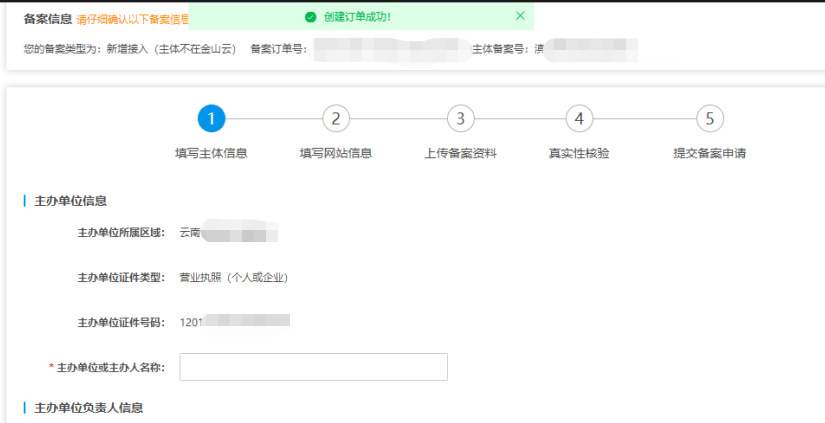Click 营业执照（个人或企业）value

[234, 277]
